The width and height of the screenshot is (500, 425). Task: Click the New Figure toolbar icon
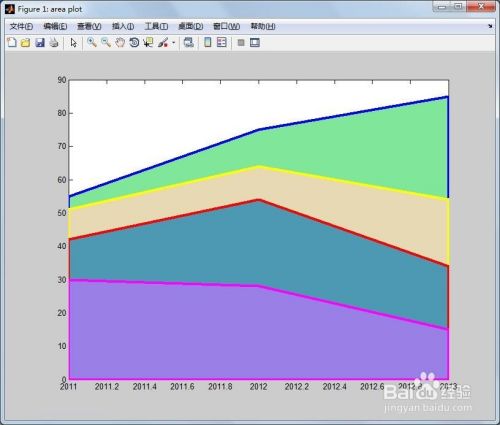[x=12, y=43]
